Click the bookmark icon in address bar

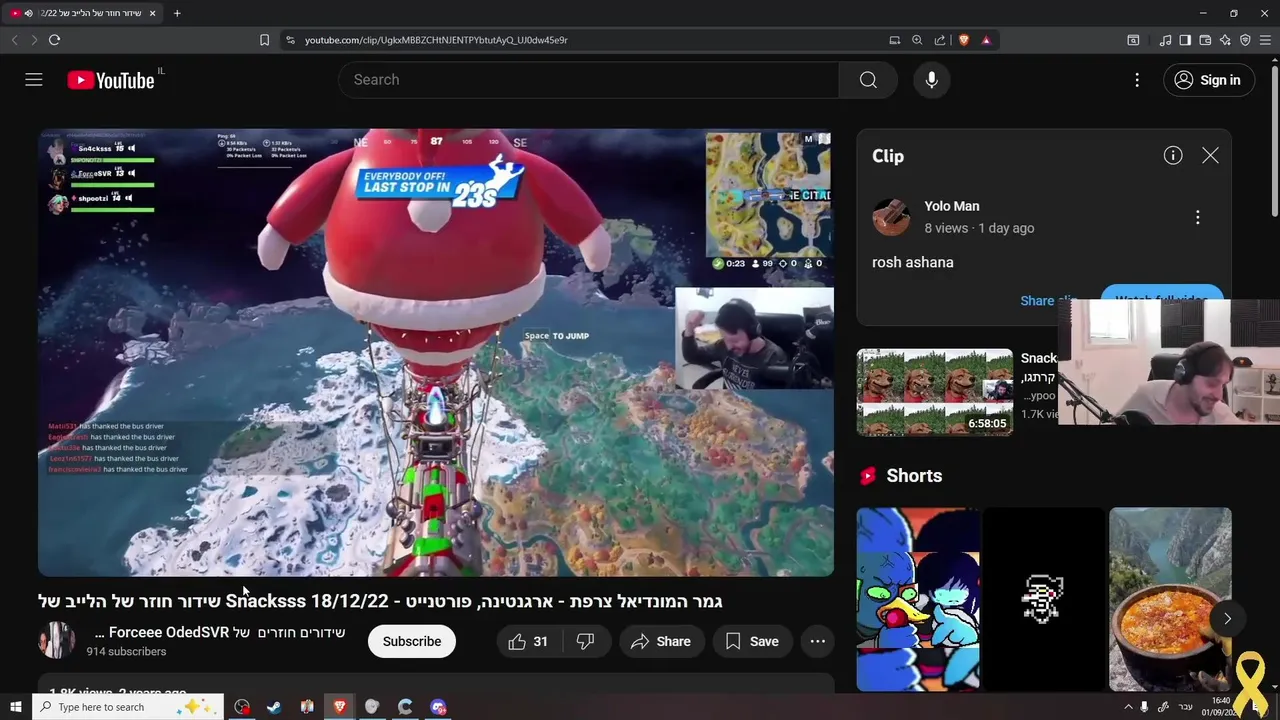tap(264, 40)
